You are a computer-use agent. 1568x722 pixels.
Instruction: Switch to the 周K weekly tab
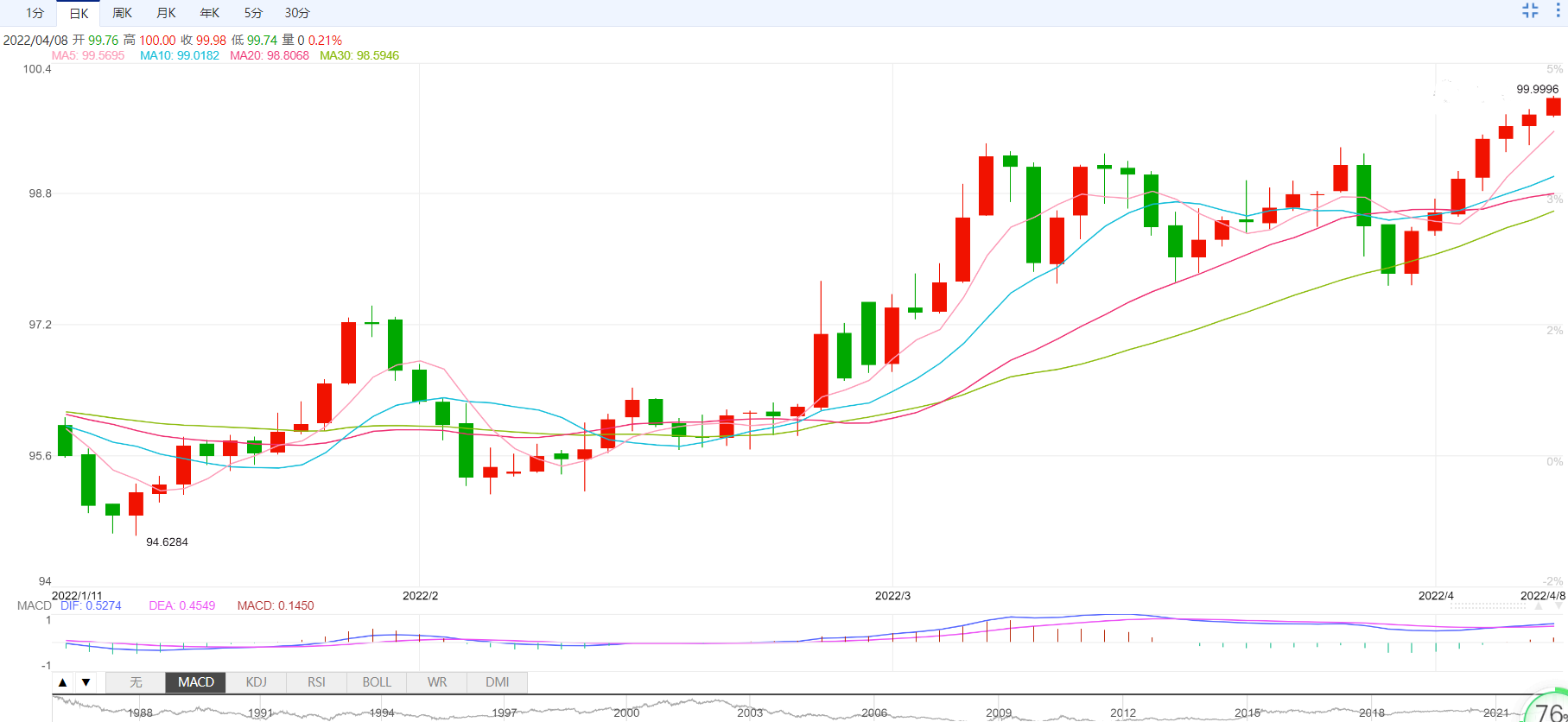[x=122, y=13]
